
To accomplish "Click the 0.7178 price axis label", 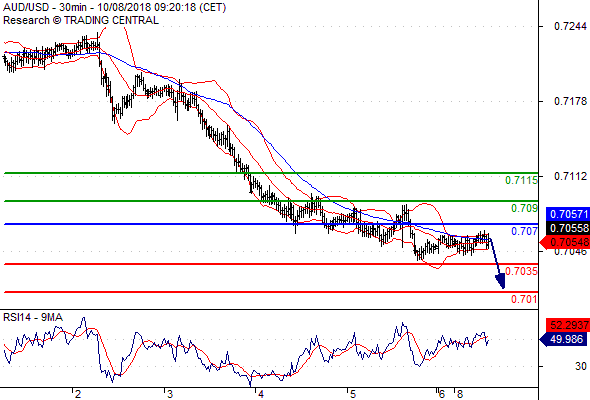I will coord(570,101).
